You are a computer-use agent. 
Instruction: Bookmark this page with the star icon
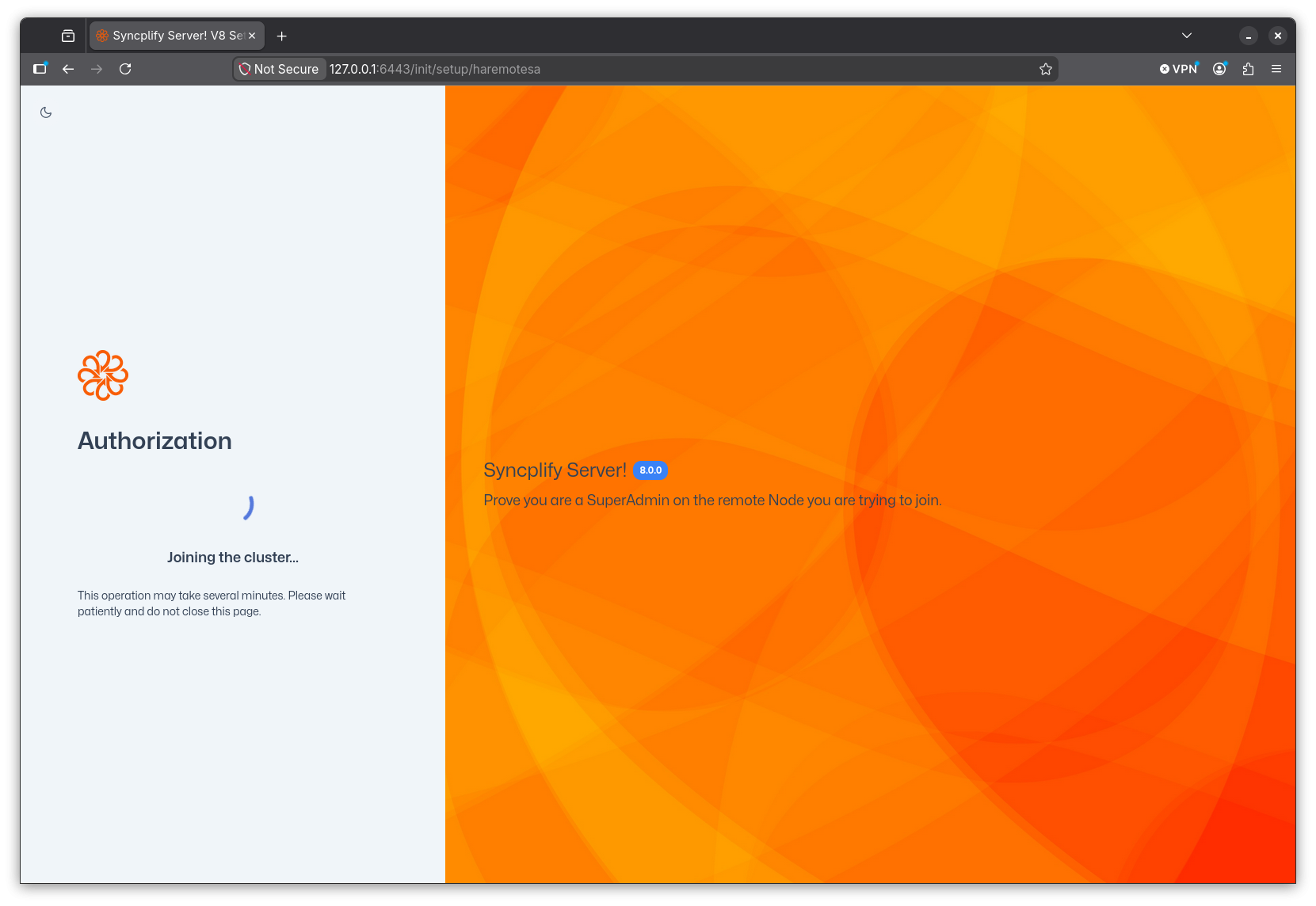coord(1046,69)
